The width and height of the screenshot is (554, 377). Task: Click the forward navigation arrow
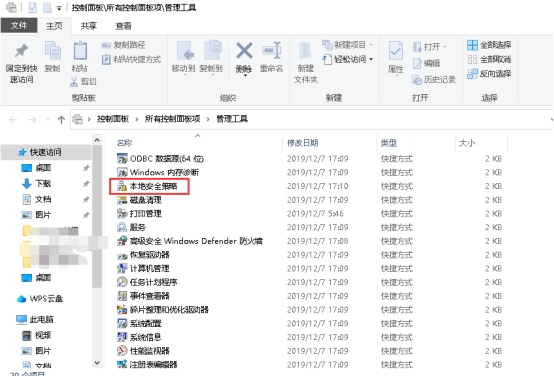point(33,119)
